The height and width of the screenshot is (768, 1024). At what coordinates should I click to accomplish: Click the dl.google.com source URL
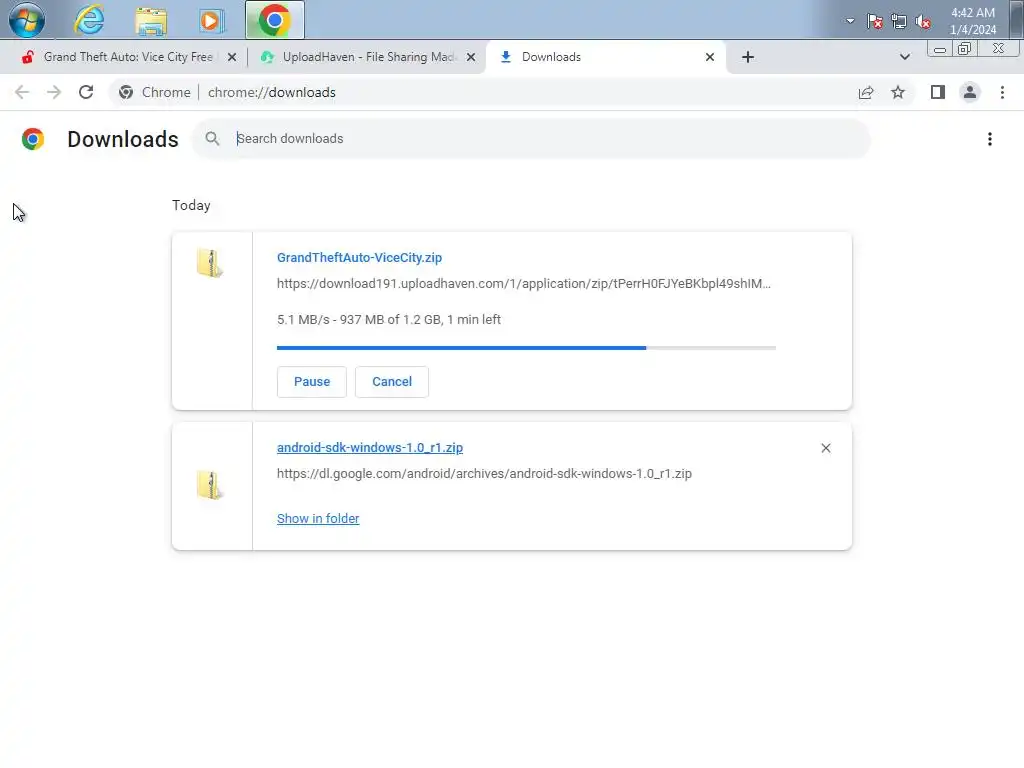click(484, 473)
